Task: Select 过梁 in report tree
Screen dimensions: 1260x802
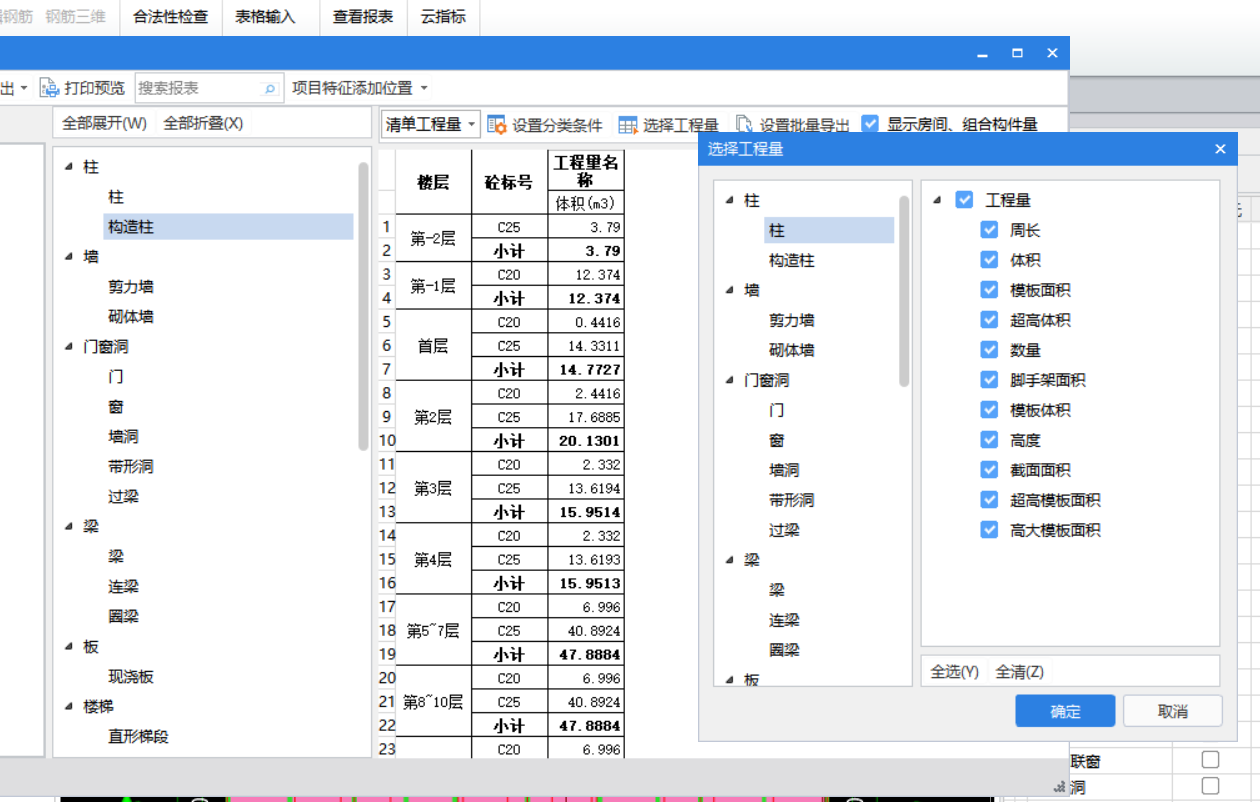Action: (124, 497)
